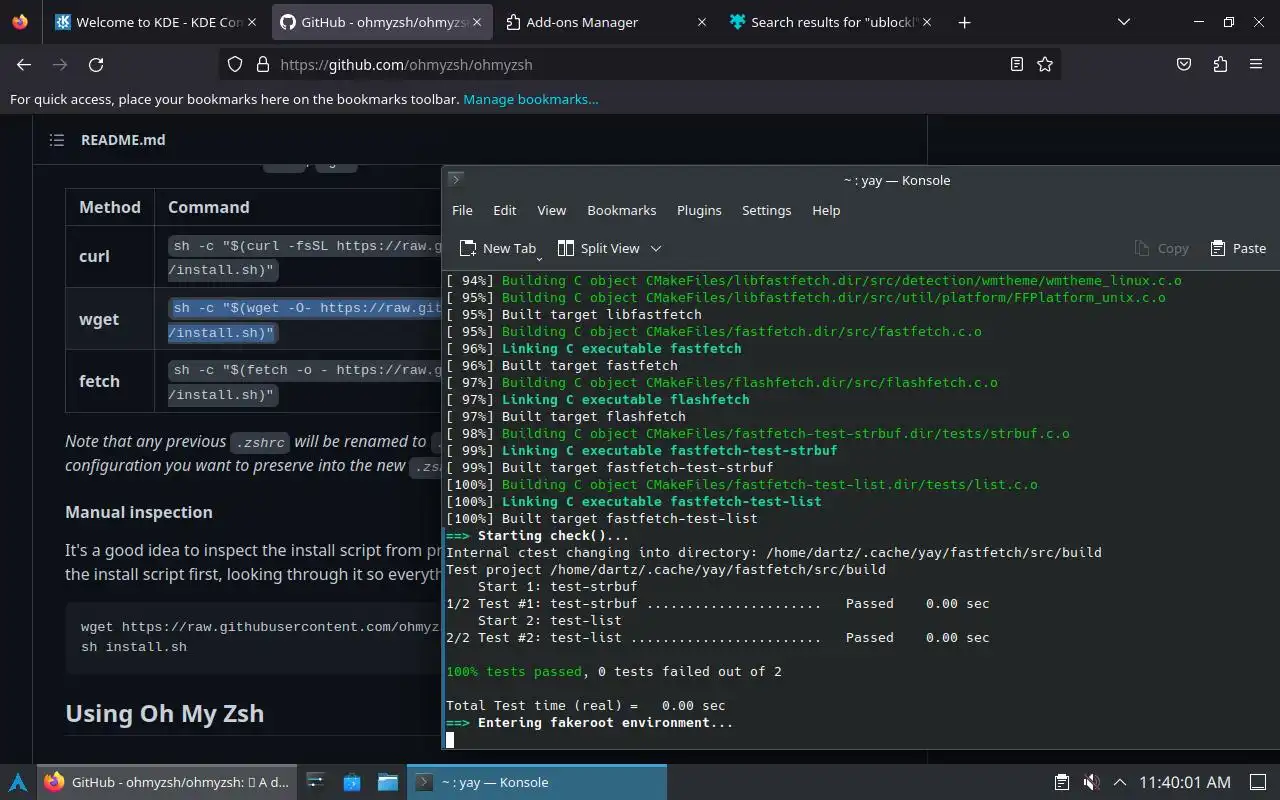Screen dimensions: 1280x800
Task: Click the Using Oh My Zsh heading
Action: pos(165,713)
